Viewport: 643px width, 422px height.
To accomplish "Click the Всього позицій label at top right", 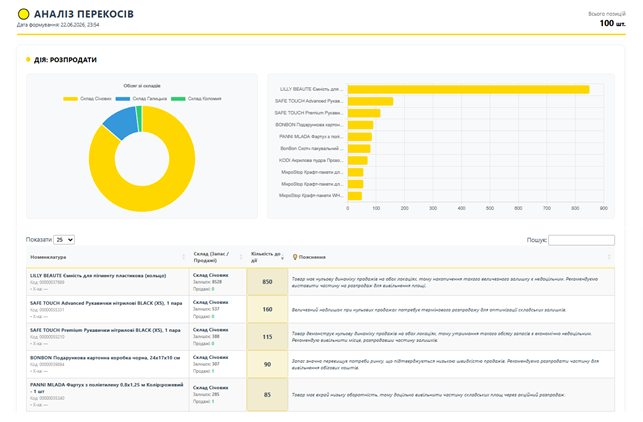I will coord(607,14).
